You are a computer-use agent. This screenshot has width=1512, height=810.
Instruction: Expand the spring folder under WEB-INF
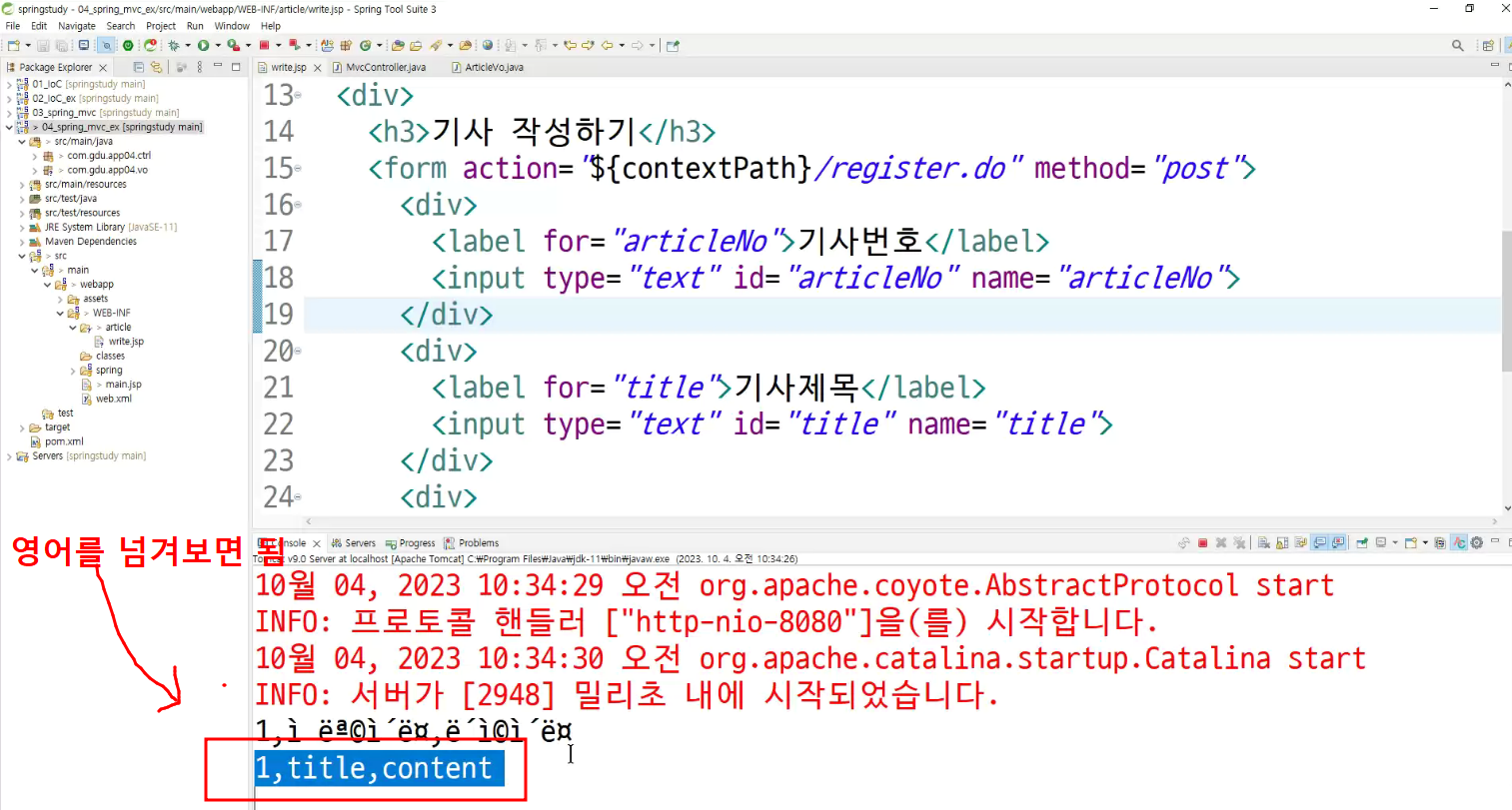click(73, 371)
